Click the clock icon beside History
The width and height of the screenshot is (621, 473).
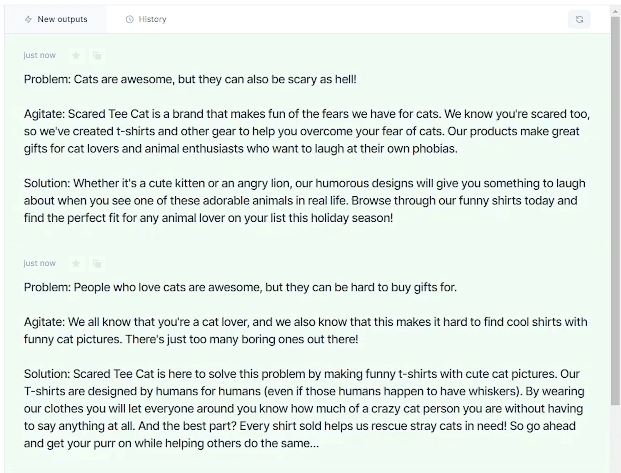click(130, 19)
